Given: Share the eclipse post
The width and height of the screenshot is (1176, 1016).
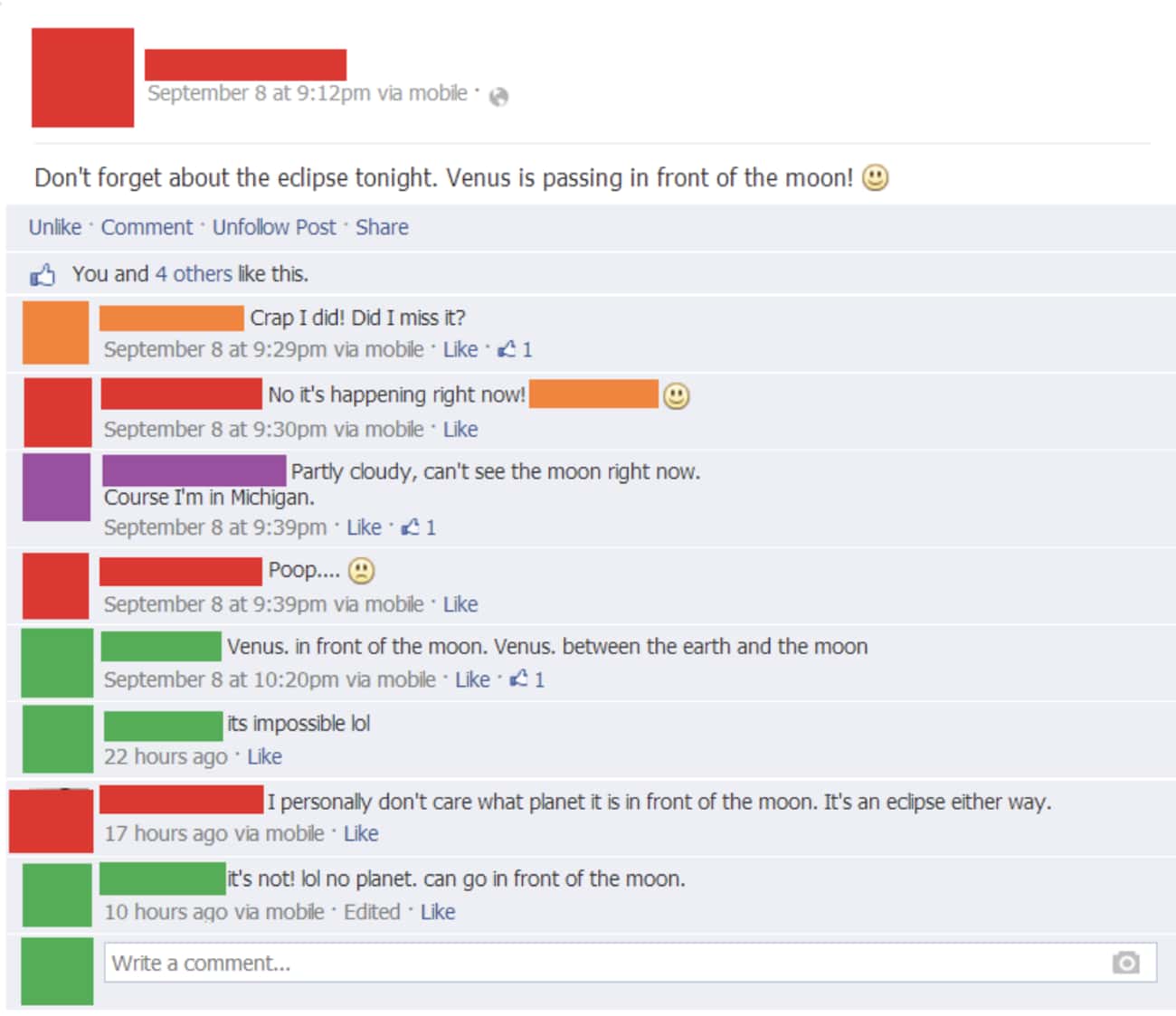Looking at the screenshot, I should point(382,227).
